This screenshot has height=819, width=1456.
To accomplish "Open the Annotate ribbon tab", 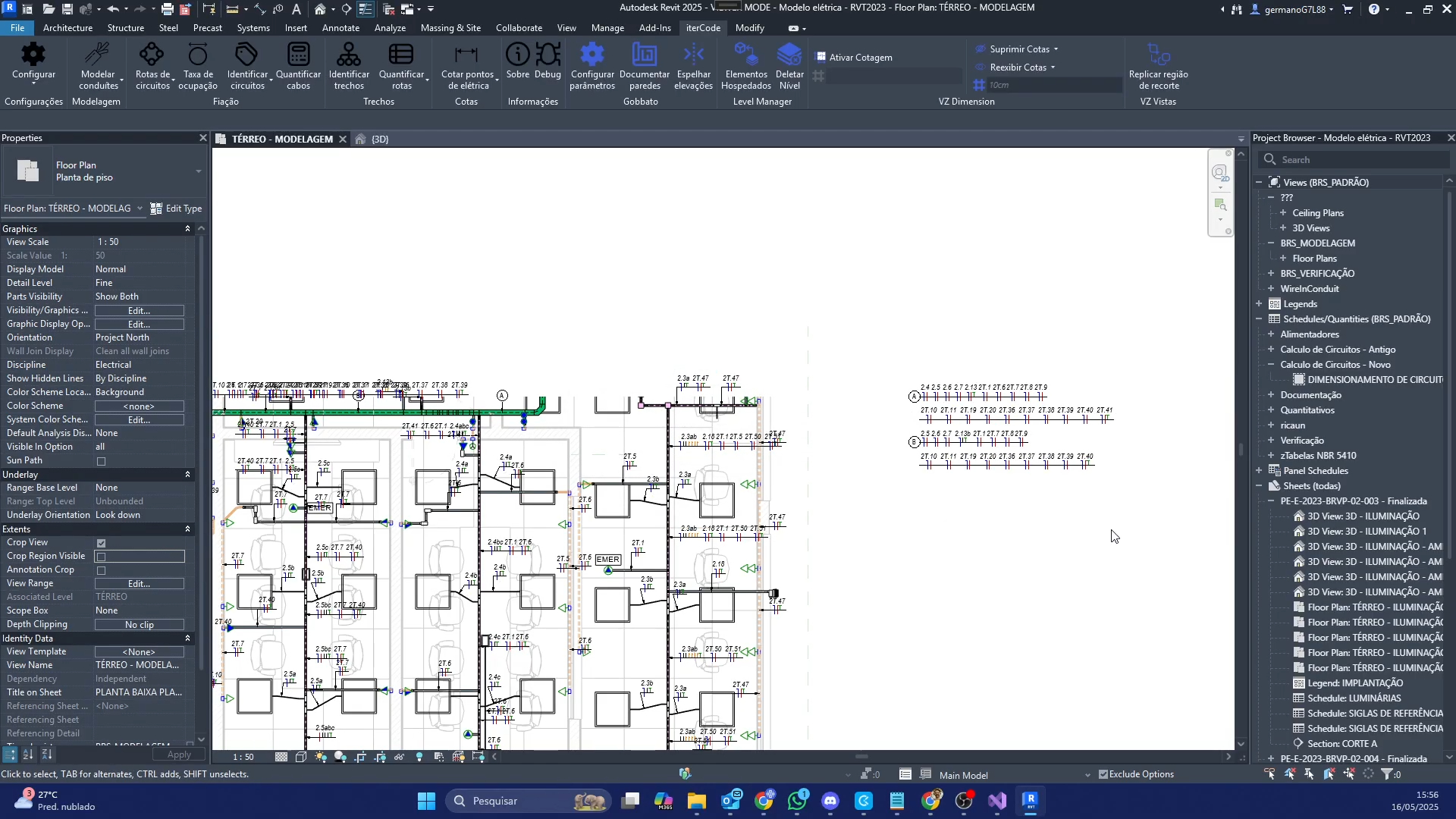I will 340,28.
